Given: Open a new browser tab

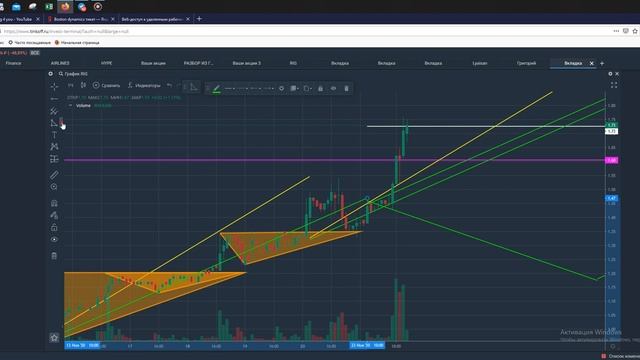Looking at the screenshot, I should click(199, 19).
